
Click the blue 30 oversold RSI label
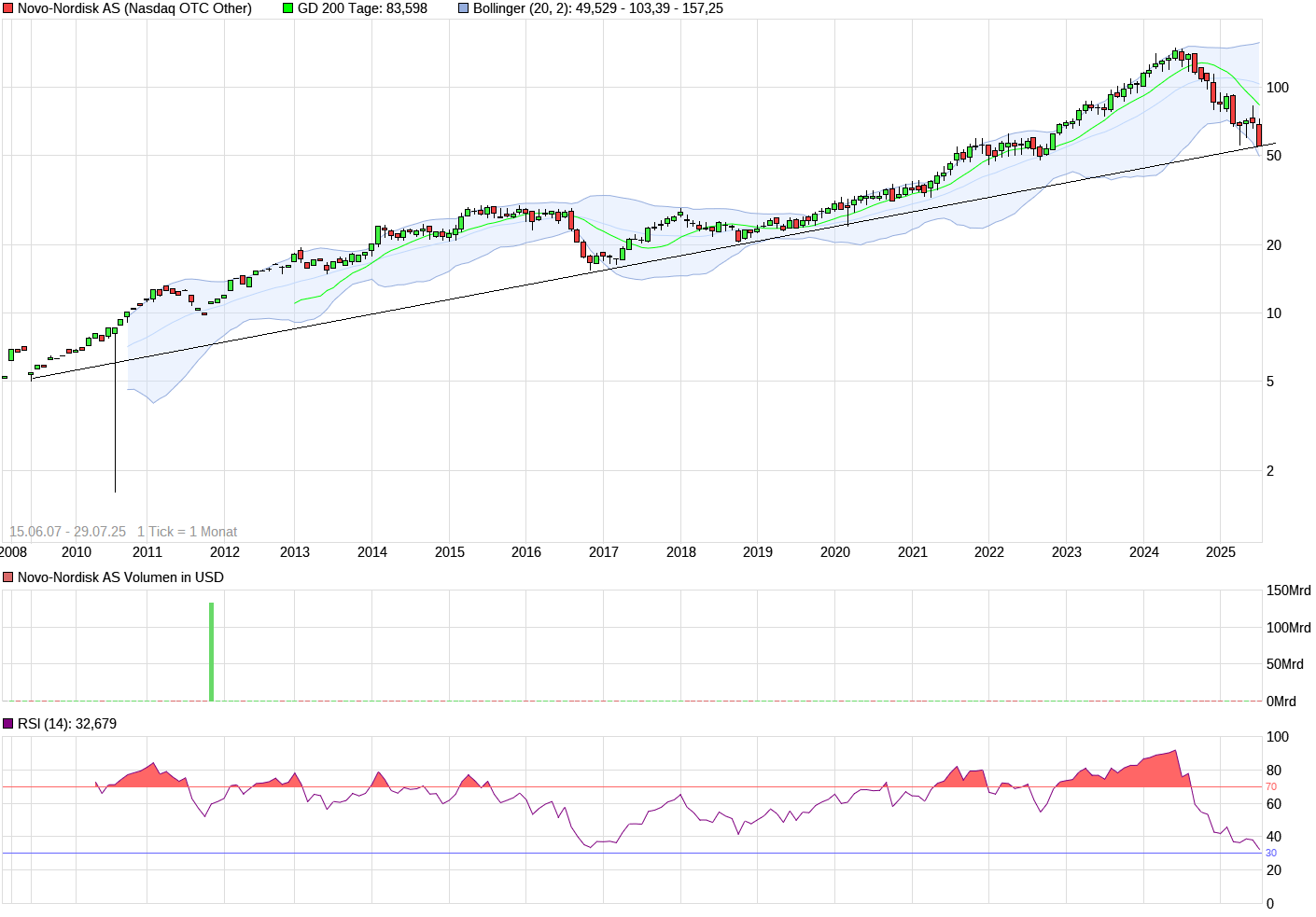(x=1271, y=854)
